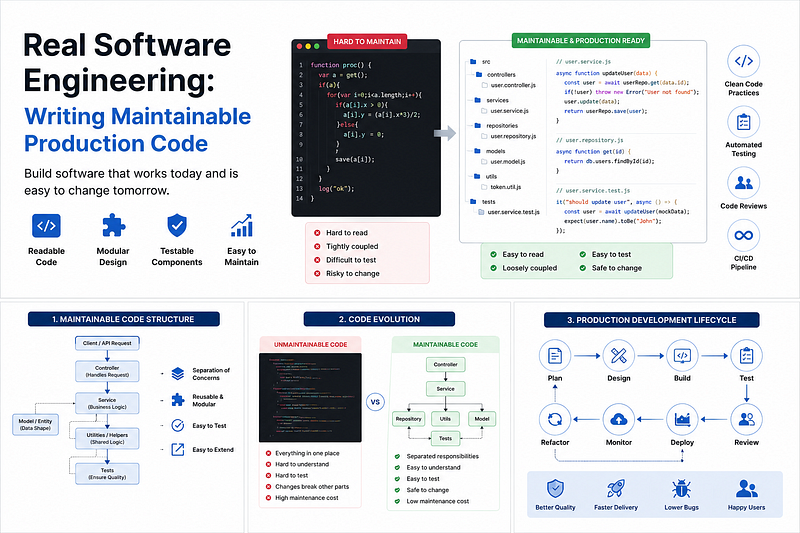Click the MAINTAINABLE CODE green heading
The image size is (800, 533).
(445, 344)
